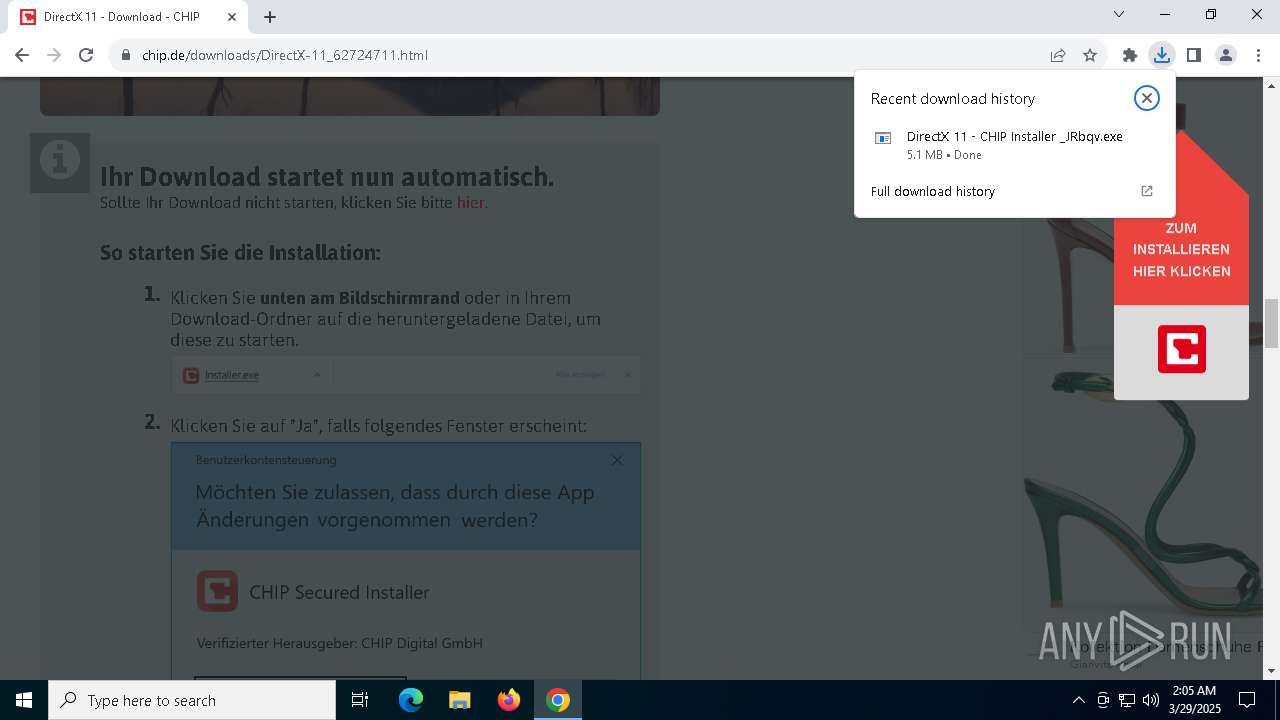
Task: View site information lock icon
Action: 126,55
